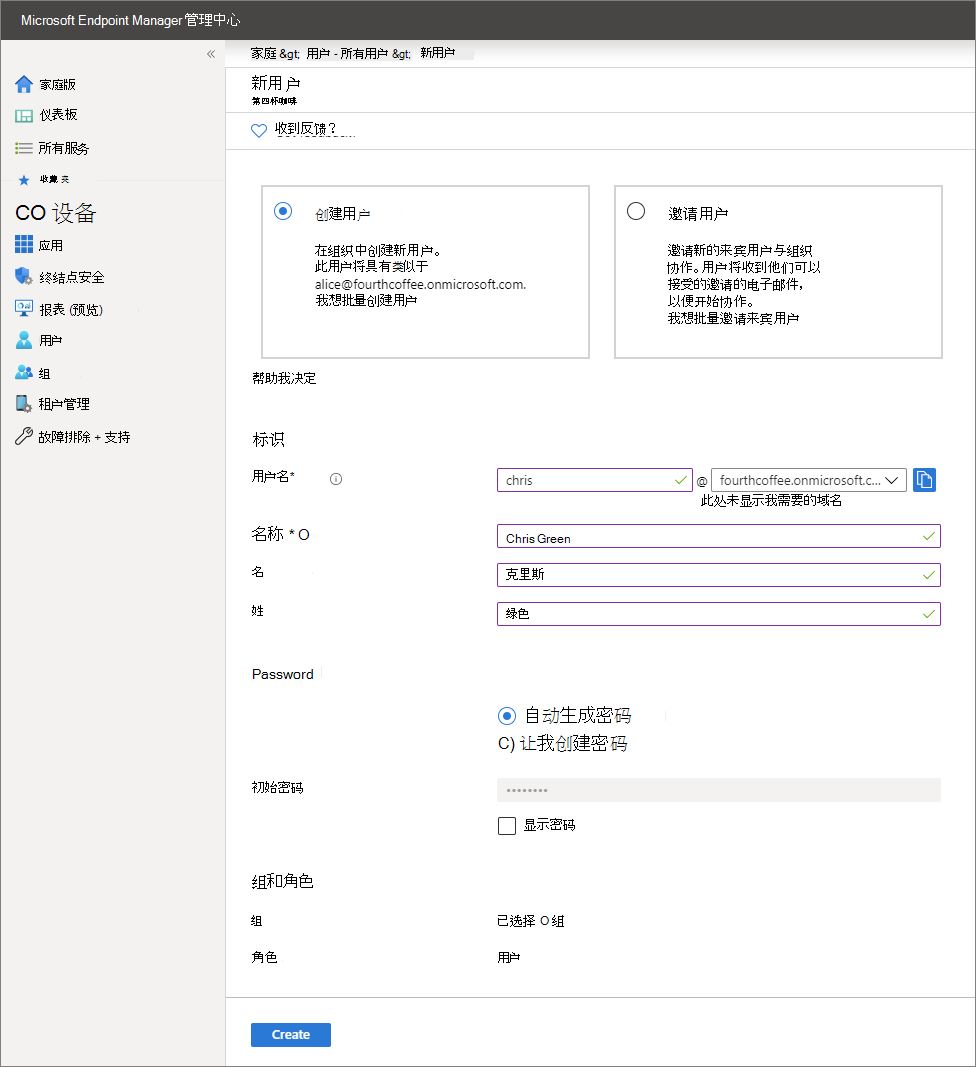Click bulk invite guest users link
Screen dimensions: 976x1067
pos(733,318)
